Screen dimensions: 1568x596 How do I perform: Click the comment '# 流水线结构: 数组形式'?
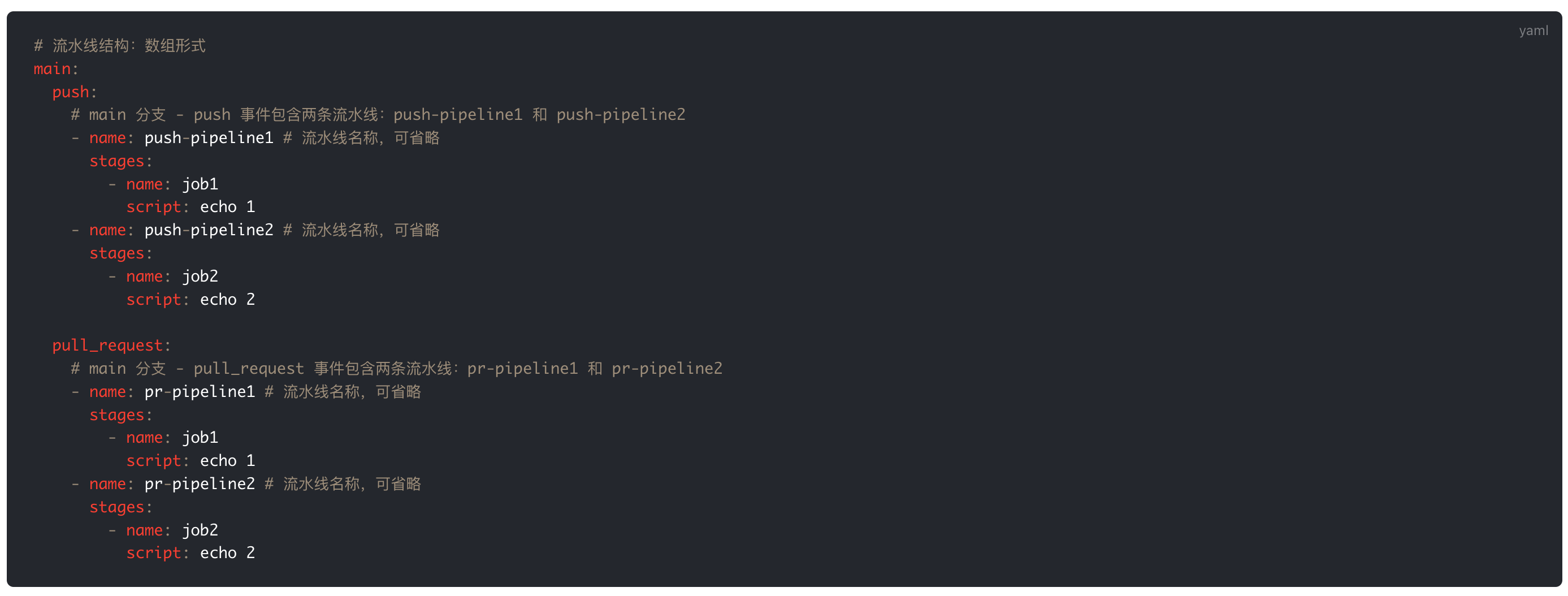point(120,46)
